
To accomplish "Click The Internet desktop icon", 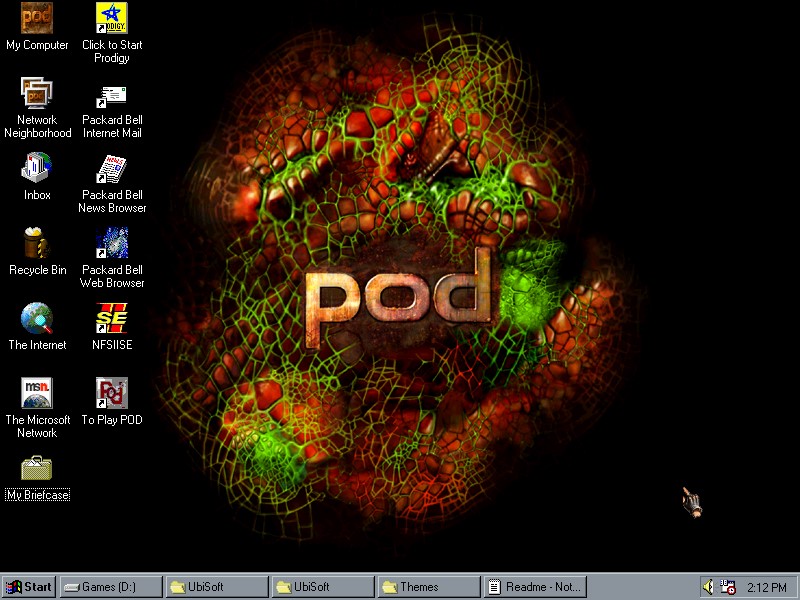I will [x=37, y=319].
